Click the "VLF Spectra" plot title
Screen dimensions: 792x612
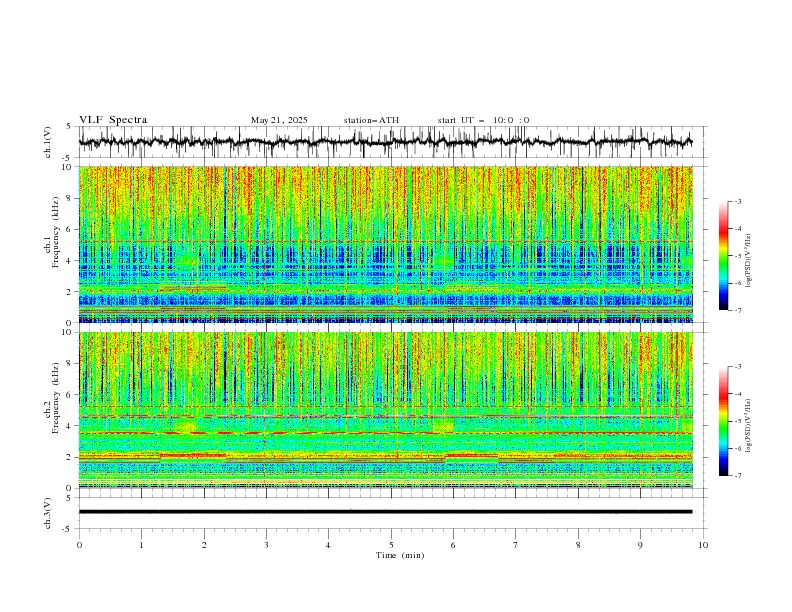tap(113, 120)
